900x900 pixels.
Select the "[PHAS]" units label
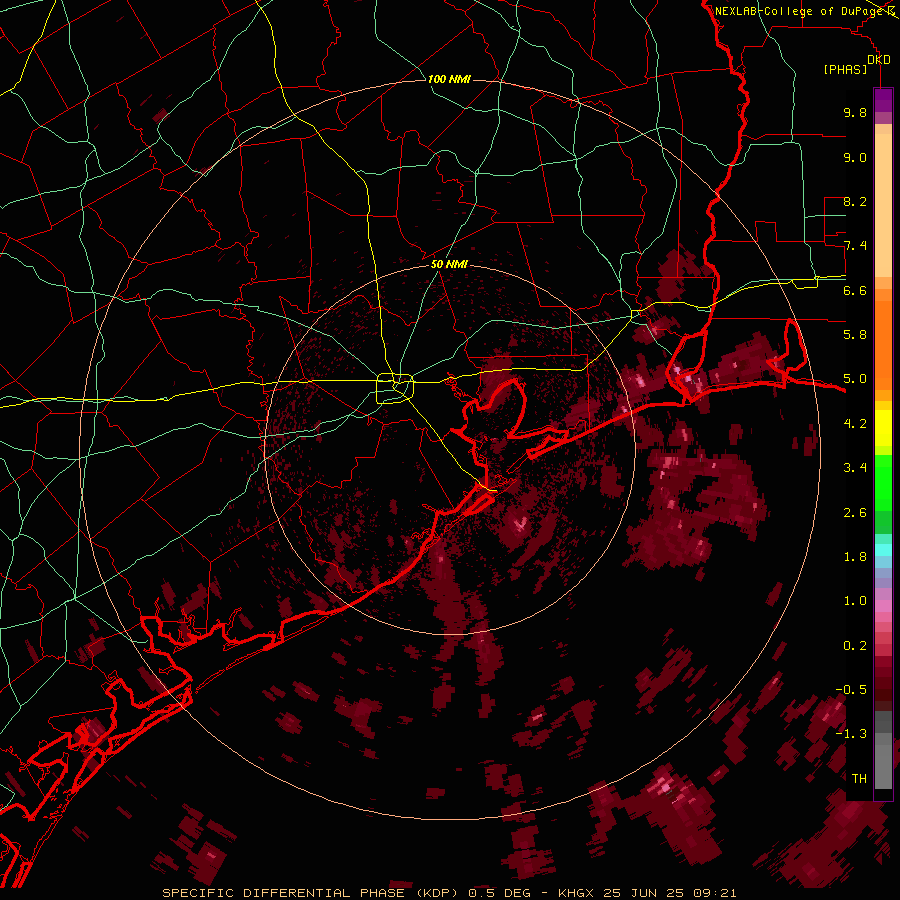tap(845, 70)
